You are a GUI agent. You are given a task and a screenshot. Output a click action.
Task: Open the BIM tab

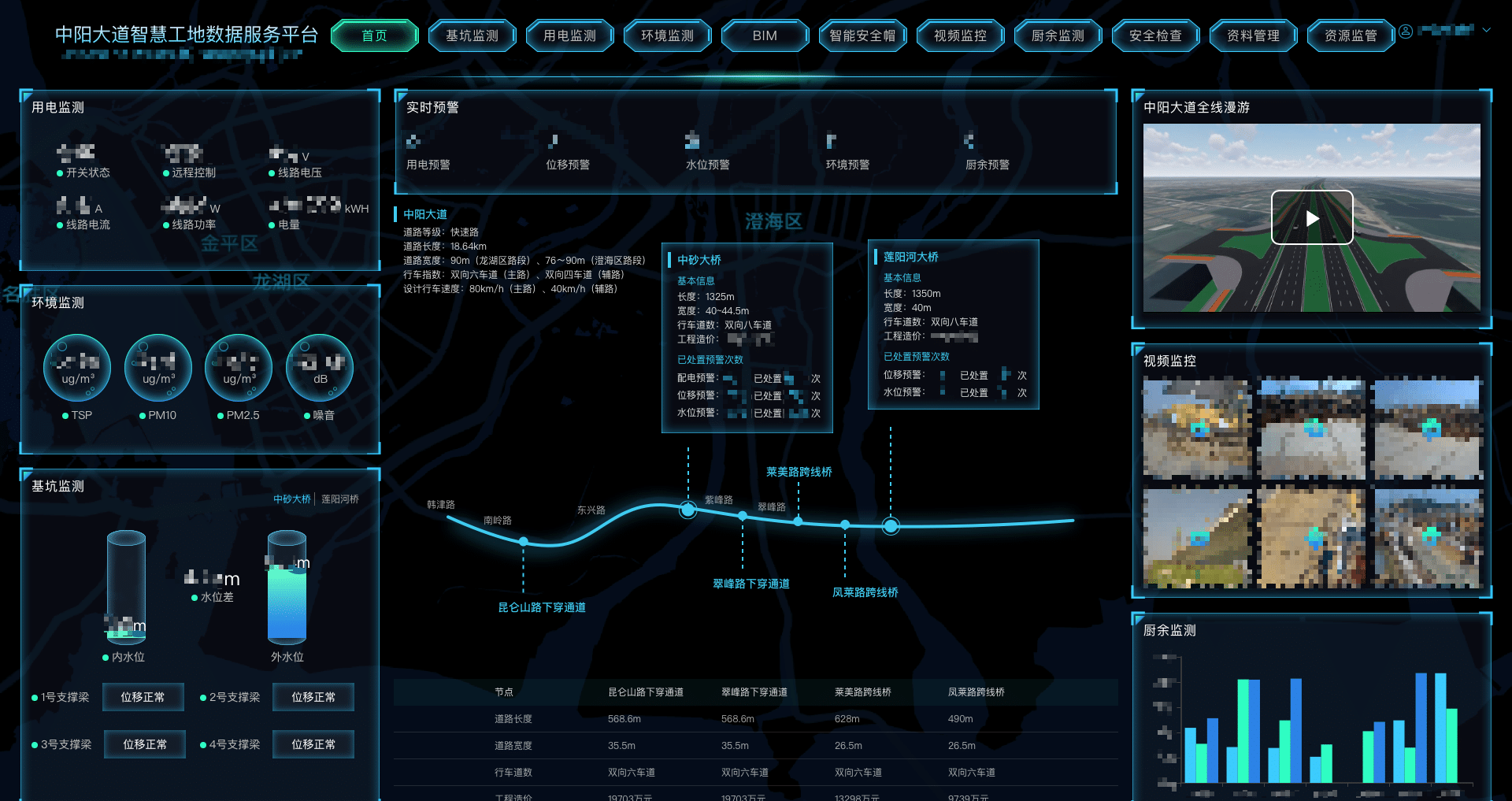pyautogui.click(x=765, y=35)
